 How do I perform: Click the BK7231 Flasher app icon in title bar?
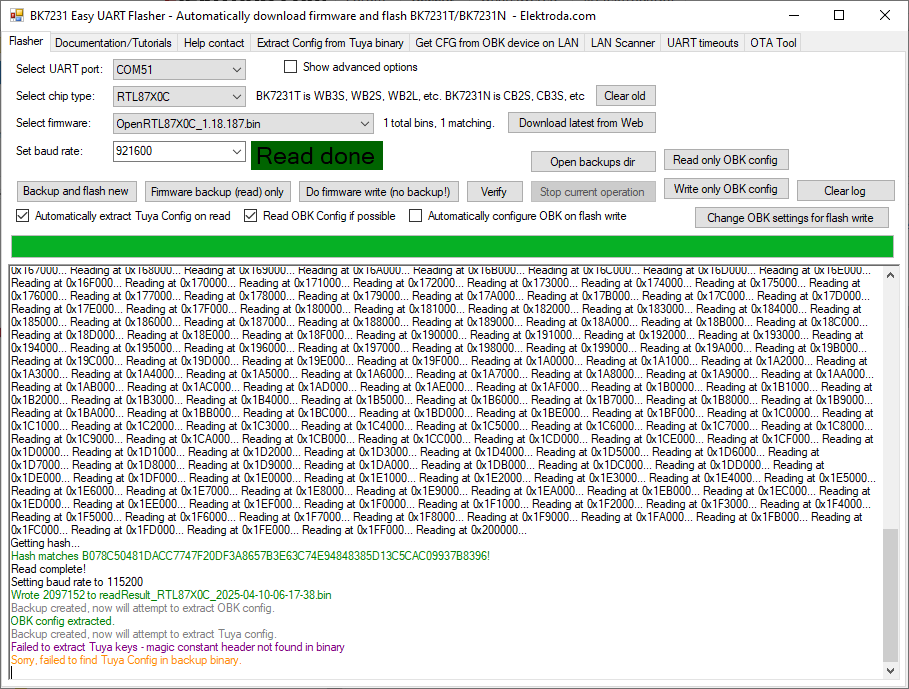tap(17, 16)
